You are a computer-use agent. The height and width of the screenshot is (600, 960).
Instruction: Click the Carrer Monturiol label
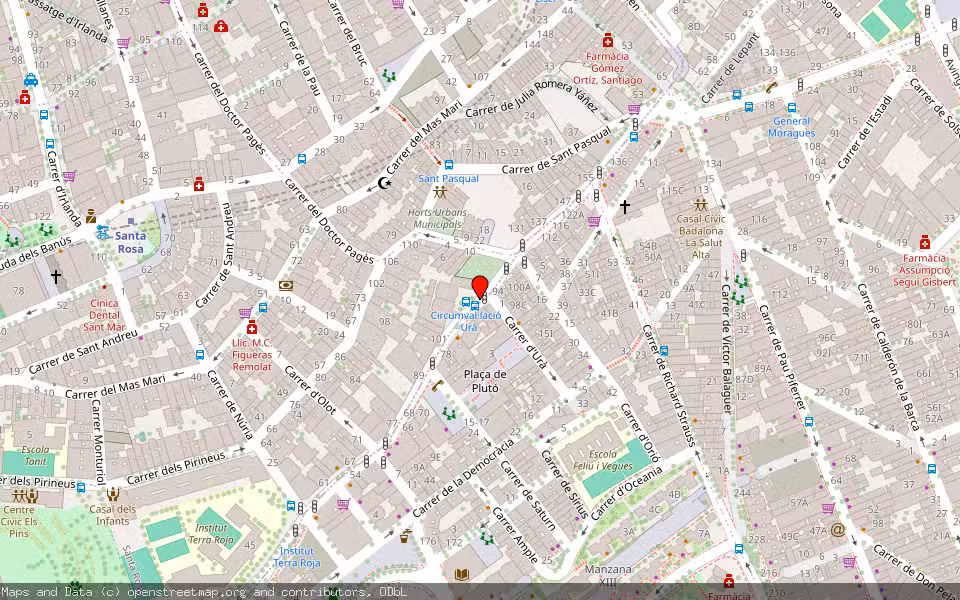click(97, 442)
